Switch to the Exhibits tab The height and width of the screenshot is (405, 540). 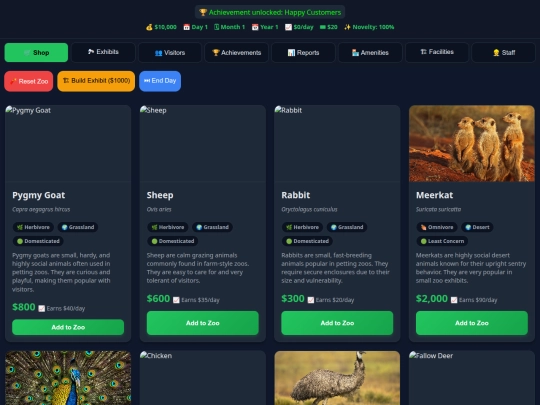103,52
